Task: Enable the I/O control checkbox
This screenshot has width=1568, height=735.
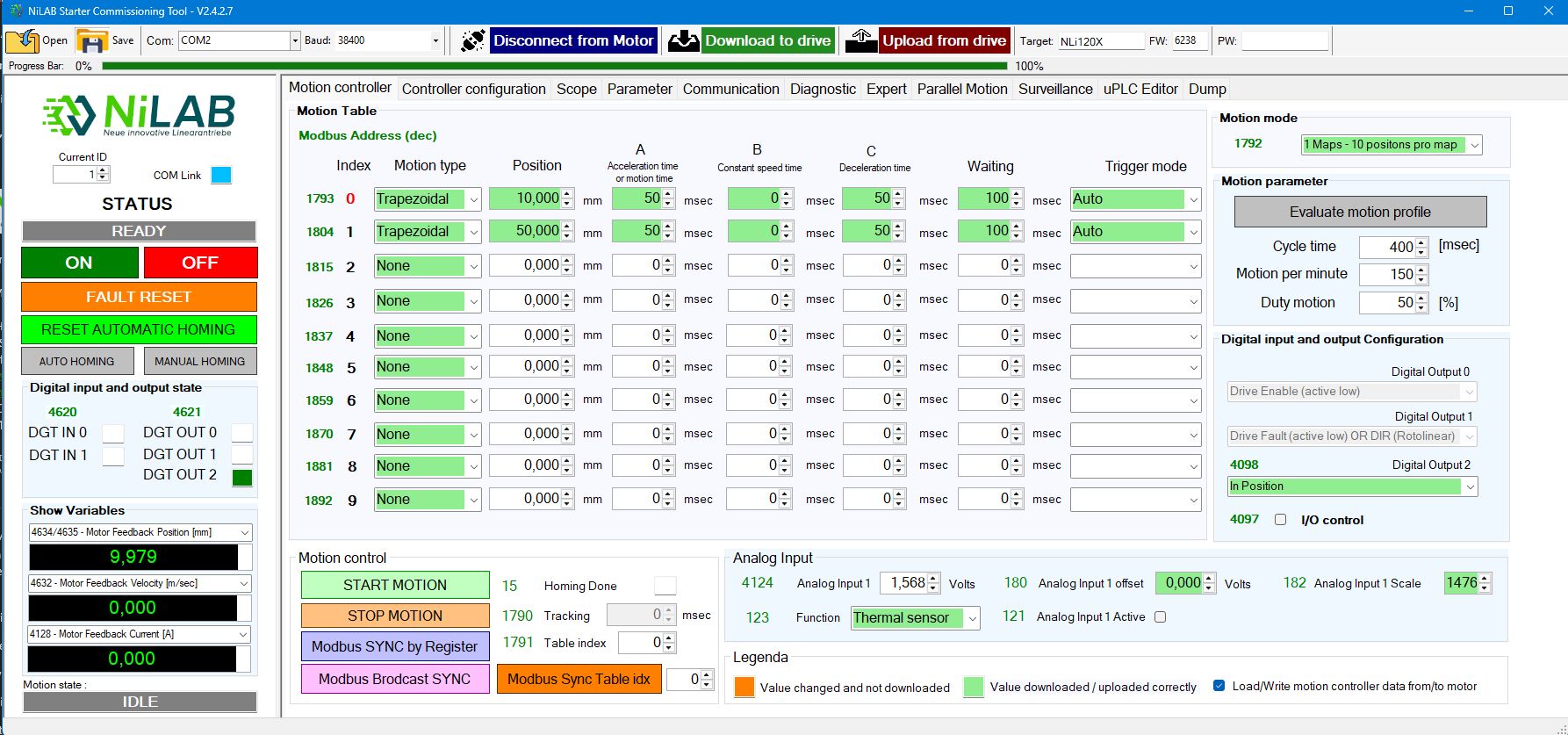Action: click(x=1280, y=520)
